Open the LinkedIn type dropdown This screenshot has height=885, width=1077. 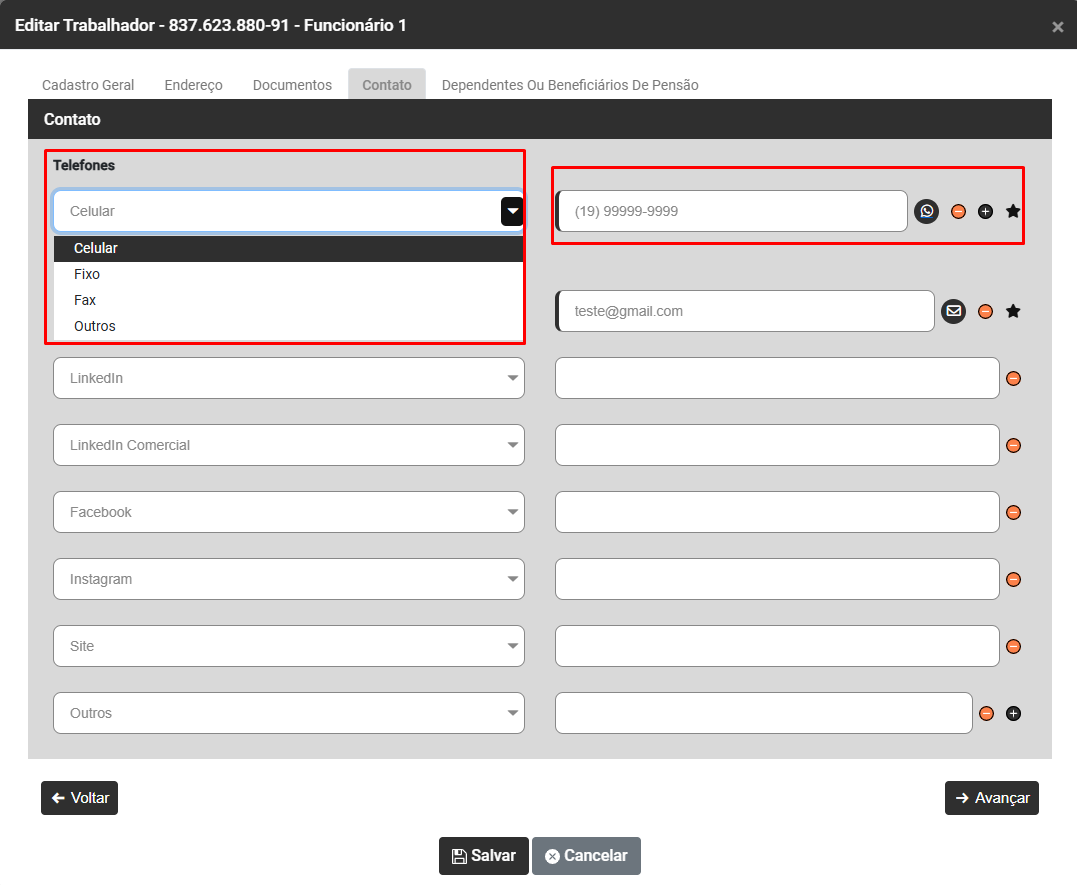[x=288, y=378]
